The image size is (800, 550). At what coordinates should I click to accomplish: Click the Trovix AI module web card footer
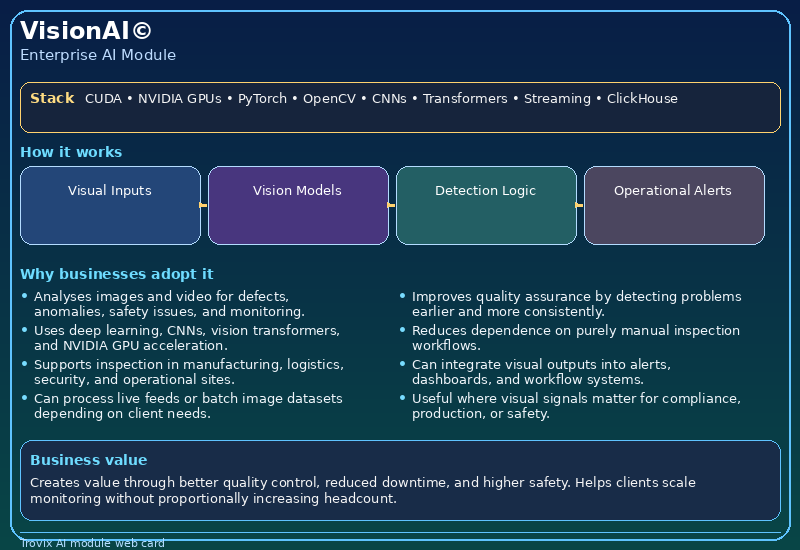pos(92,543)
